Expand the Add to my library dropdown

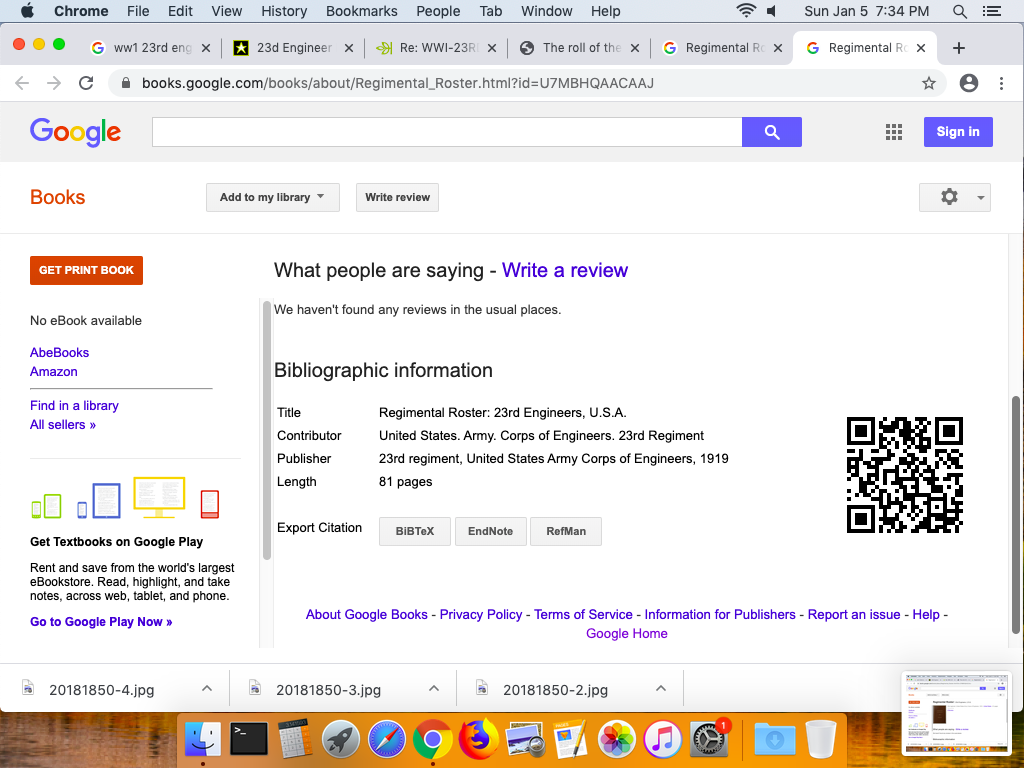[272, 197]
